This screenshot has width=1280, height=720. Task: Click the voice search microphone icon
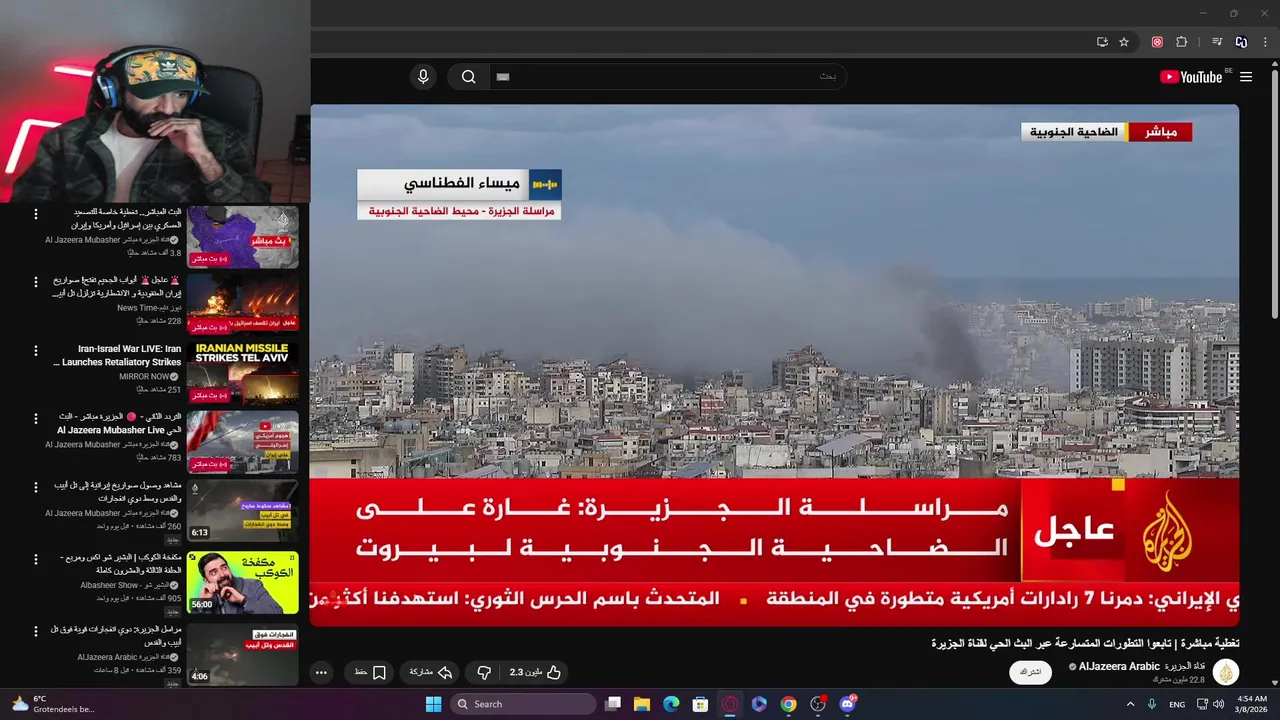pyautogui.click(x=423, y=77)
